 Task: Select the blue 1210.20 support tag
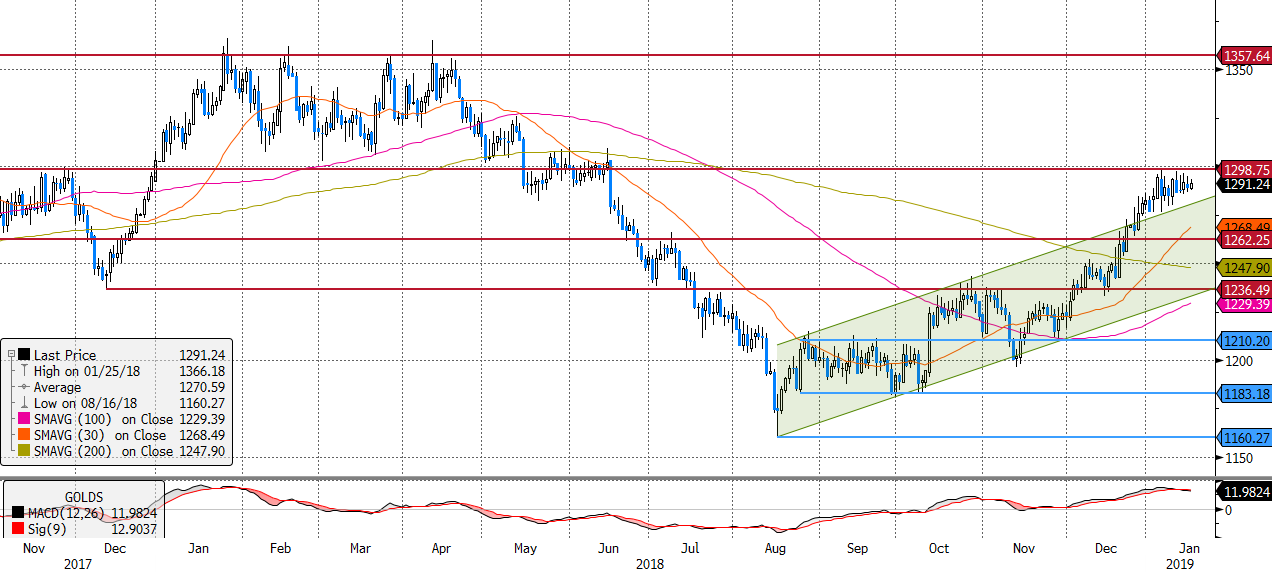point(1245,341)
